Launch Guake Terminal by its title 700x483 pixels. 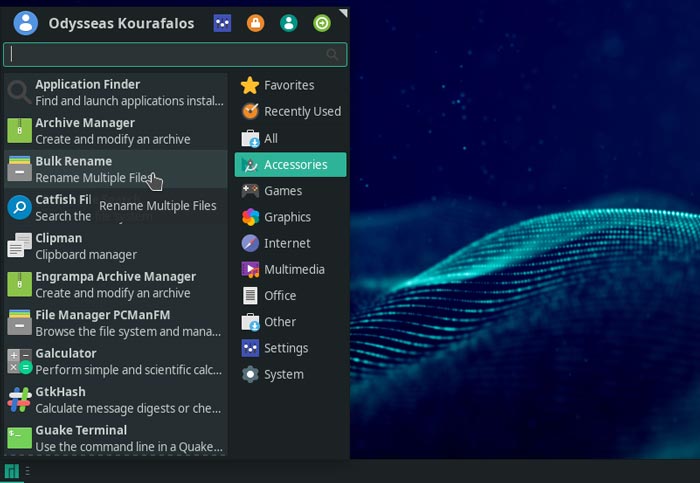81,430
